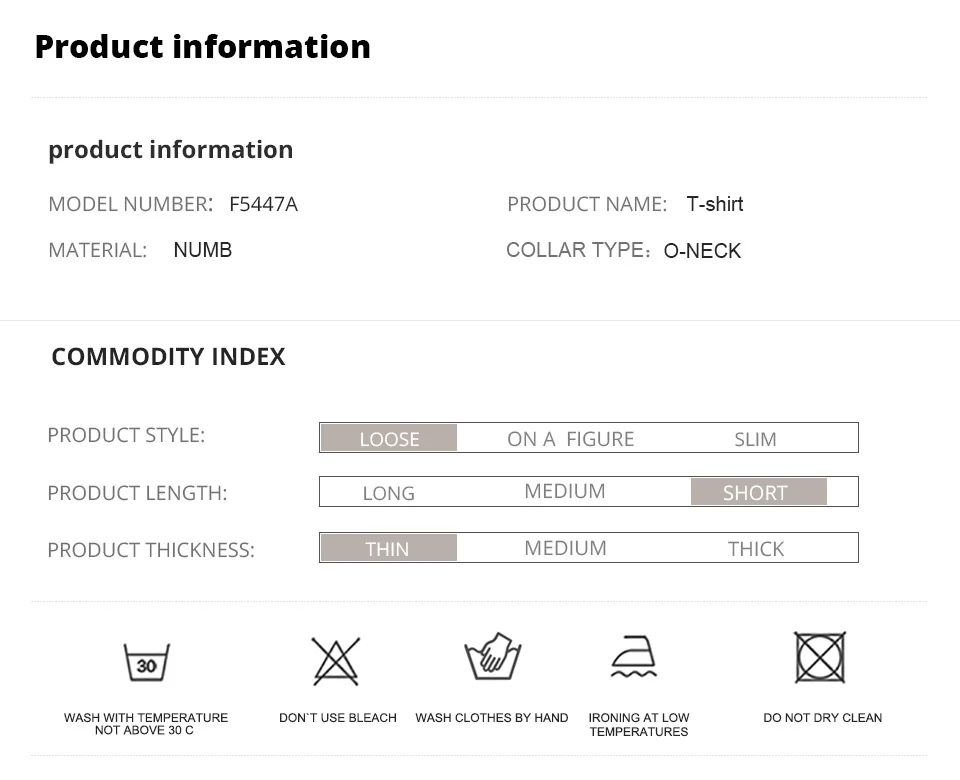The height and width of the screenshot is (780, 960).
Task: Choose the highlighted SHORT length option
Action: [759, 492]
